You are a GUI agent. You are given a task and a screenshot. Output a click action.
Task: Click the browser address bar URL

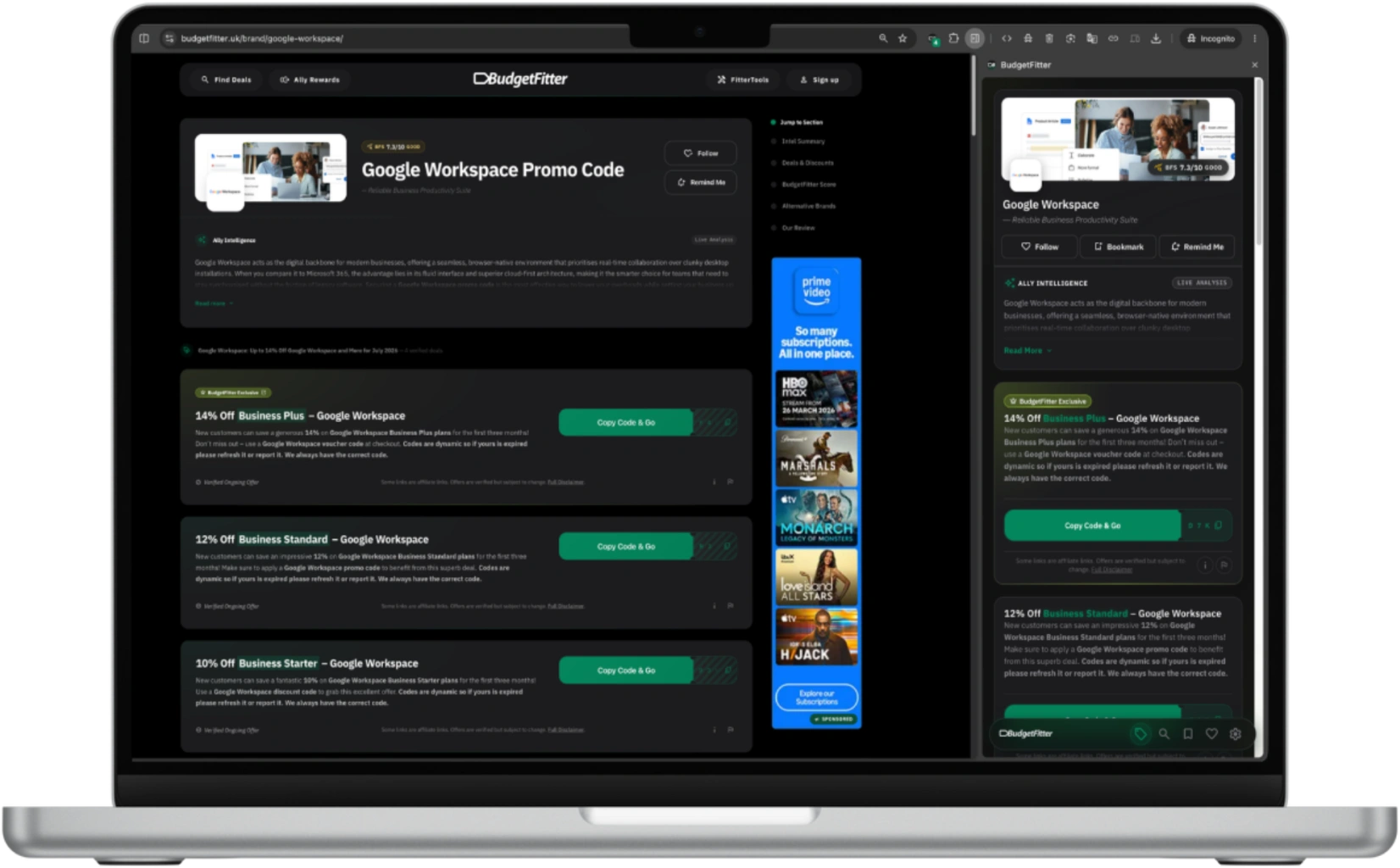pyautogui.click(x=262, y=38)
